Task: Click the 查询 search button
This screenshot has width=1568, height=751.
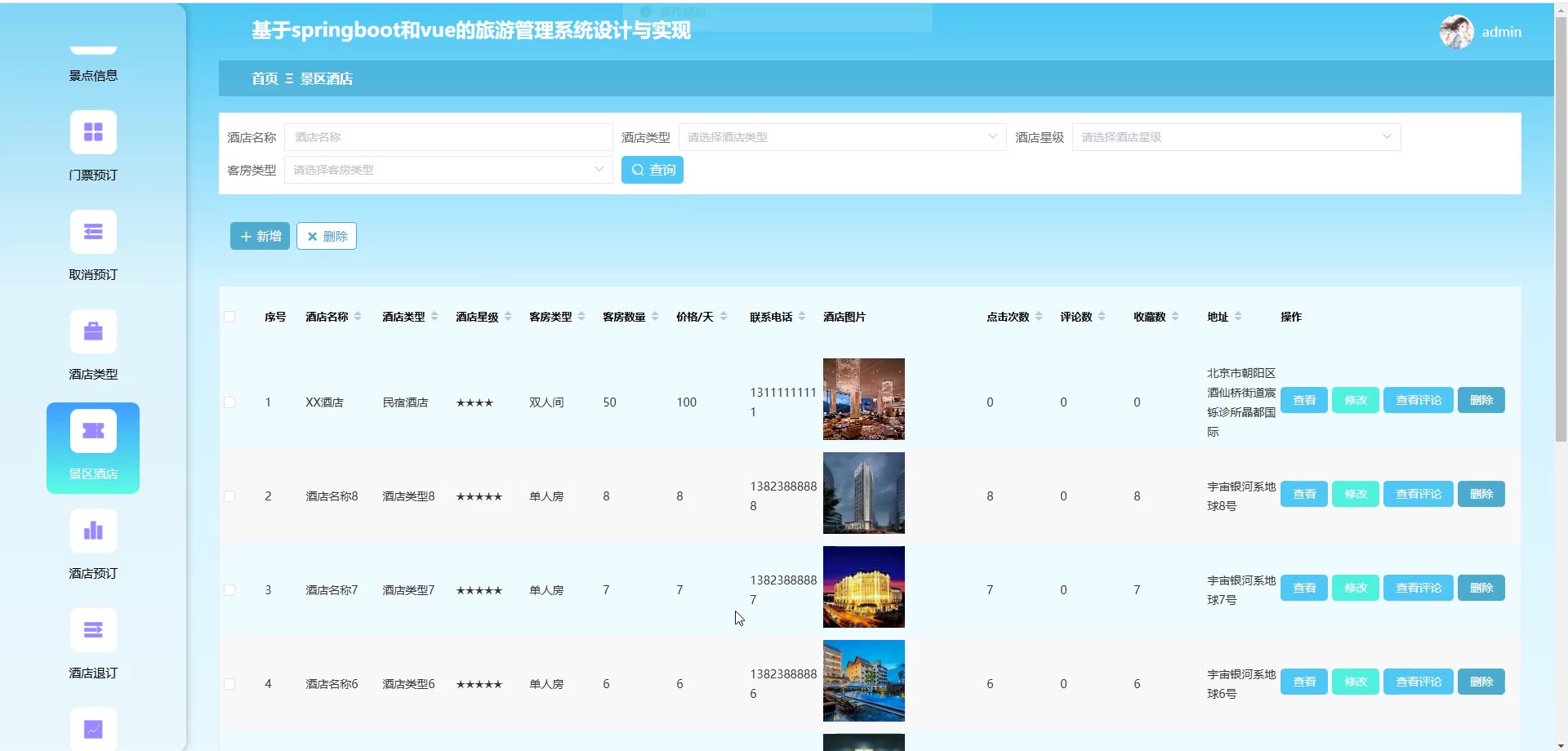Action: [652, 170]
